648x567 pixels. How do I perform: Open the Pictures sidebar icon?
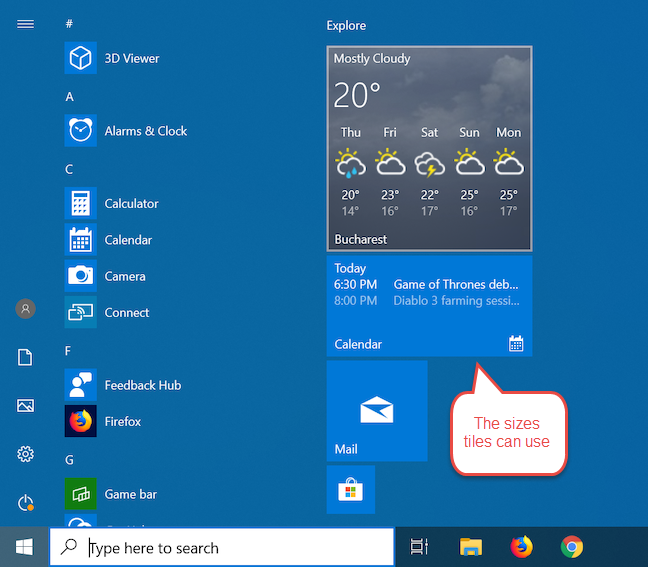pyautogui.click(x=25, y=405)
